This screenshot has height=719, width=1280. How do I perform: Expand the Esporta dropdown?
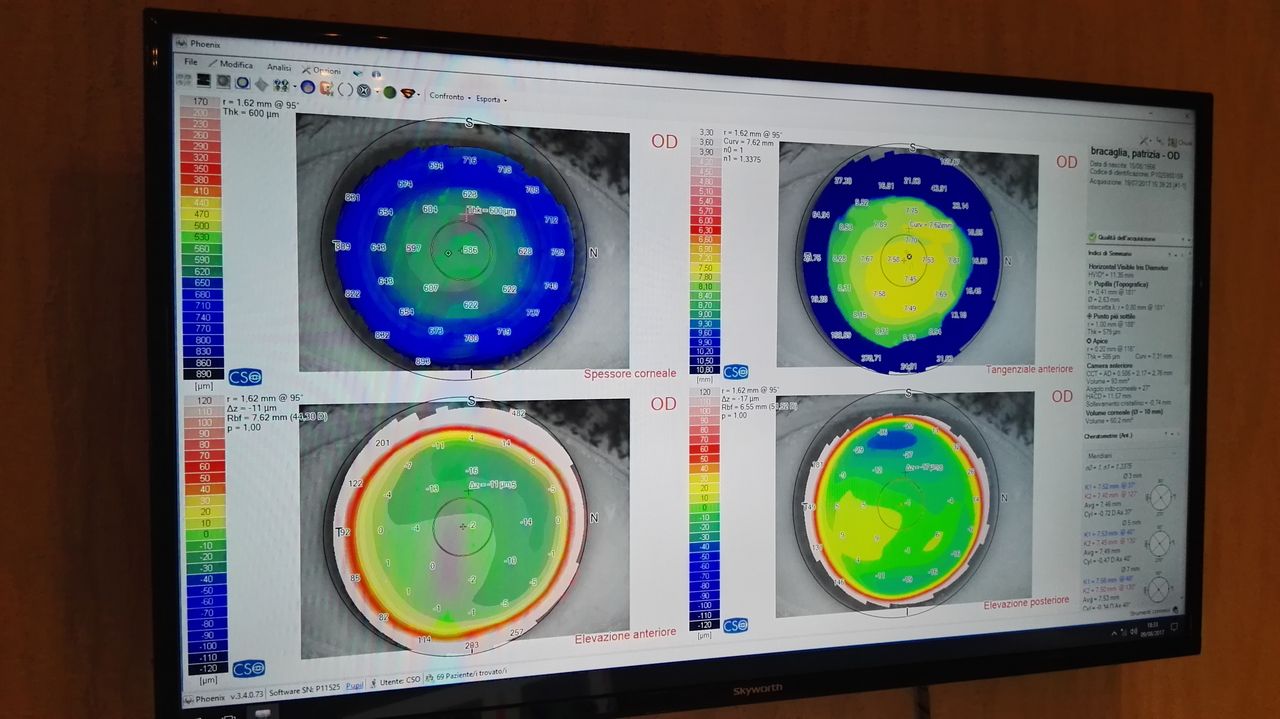tap(490, 100)
